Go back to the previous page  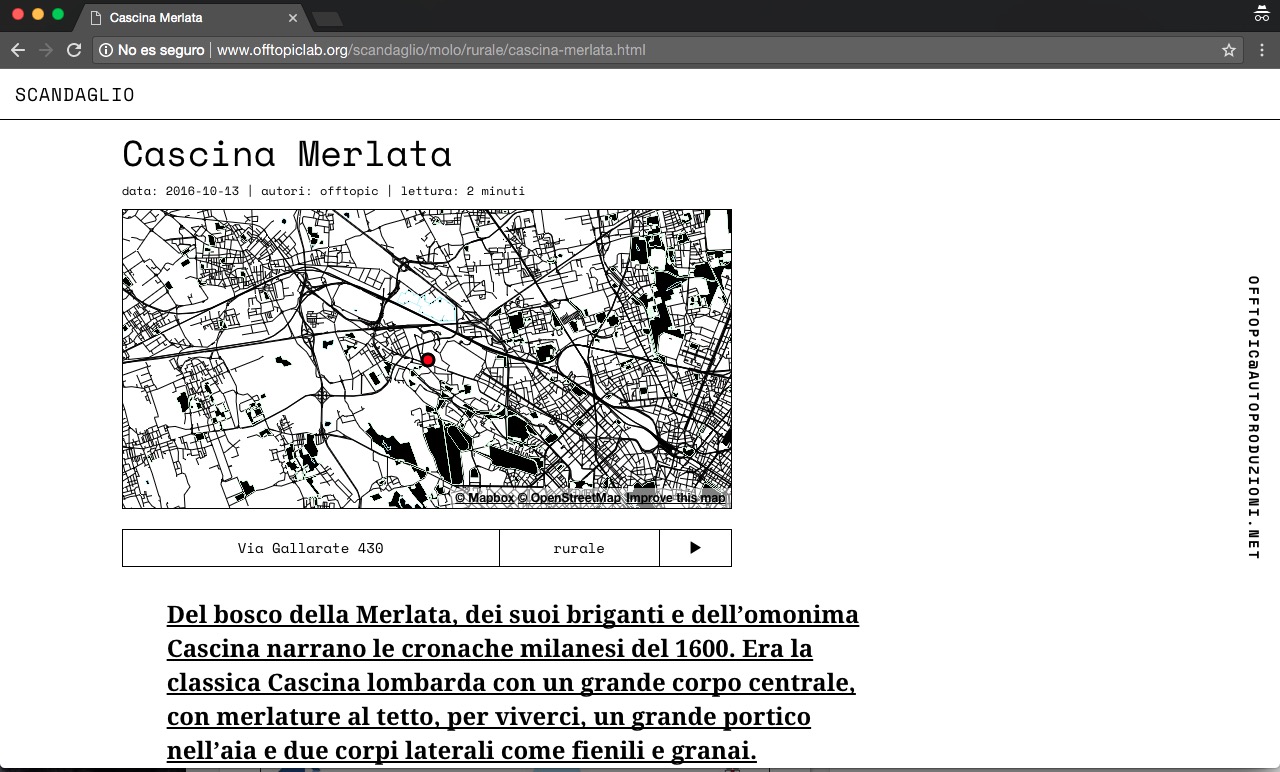[x=18, y=50]
